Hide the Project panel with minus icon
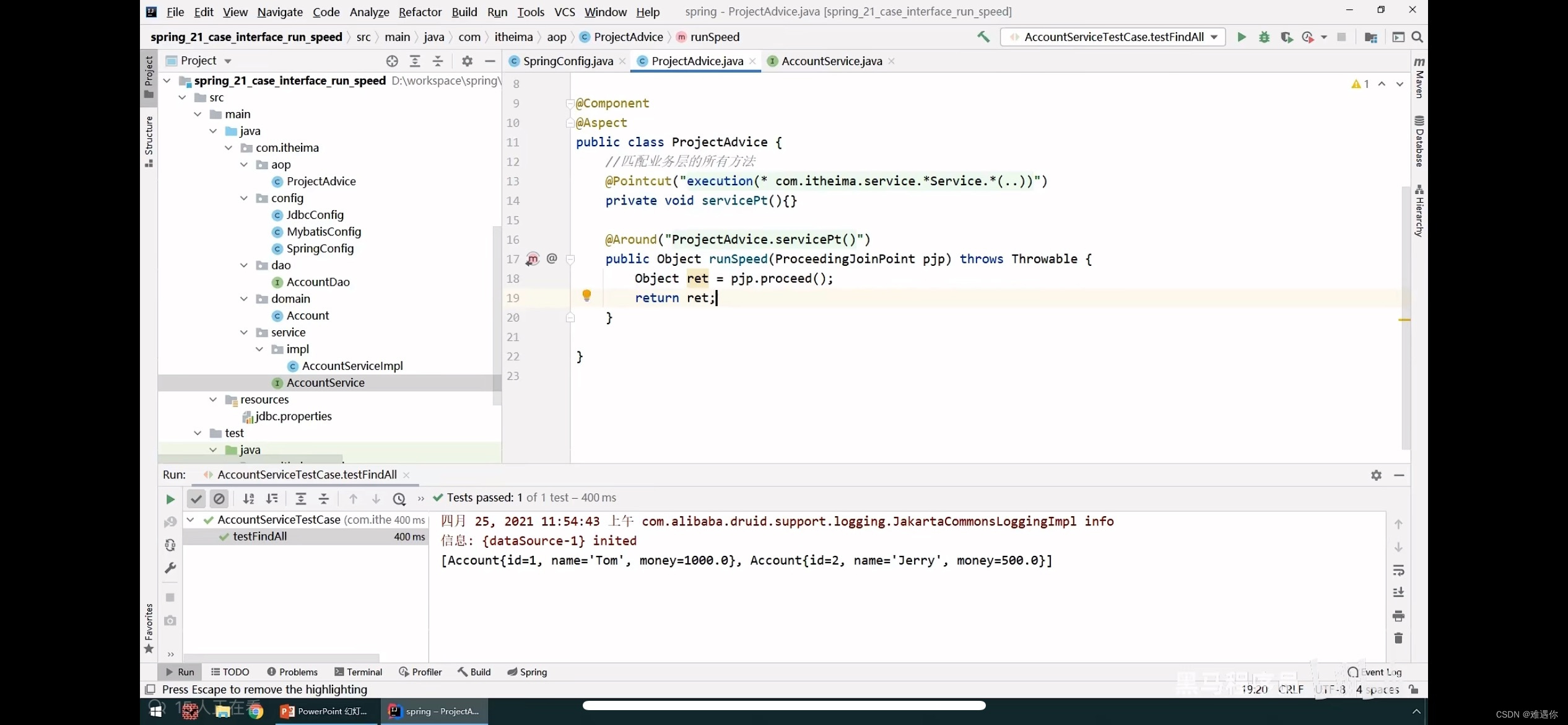Screen dimensions: 1568x725 coord(490,61)
